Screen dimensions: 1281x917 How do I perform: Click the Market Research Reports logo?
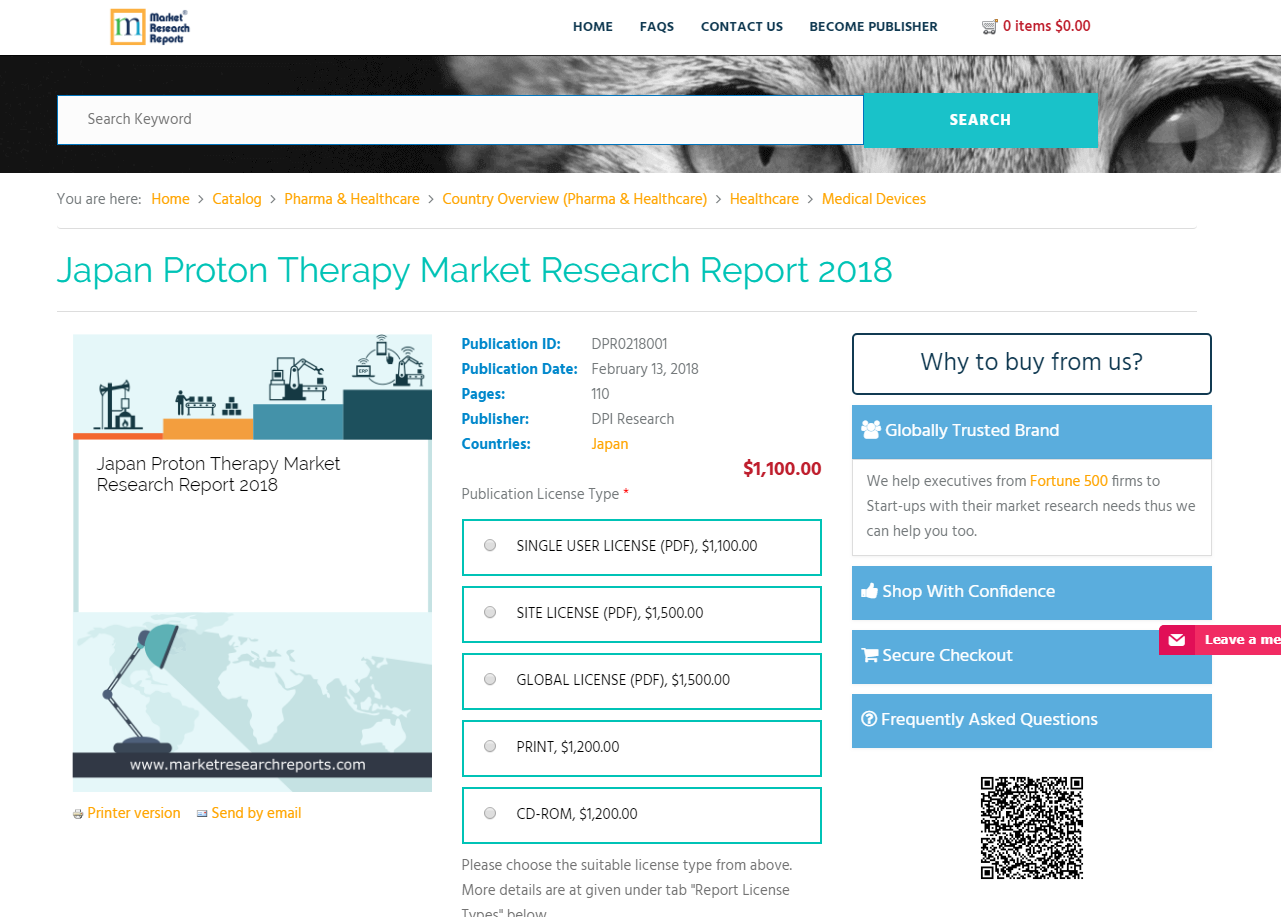pos(150,27)
